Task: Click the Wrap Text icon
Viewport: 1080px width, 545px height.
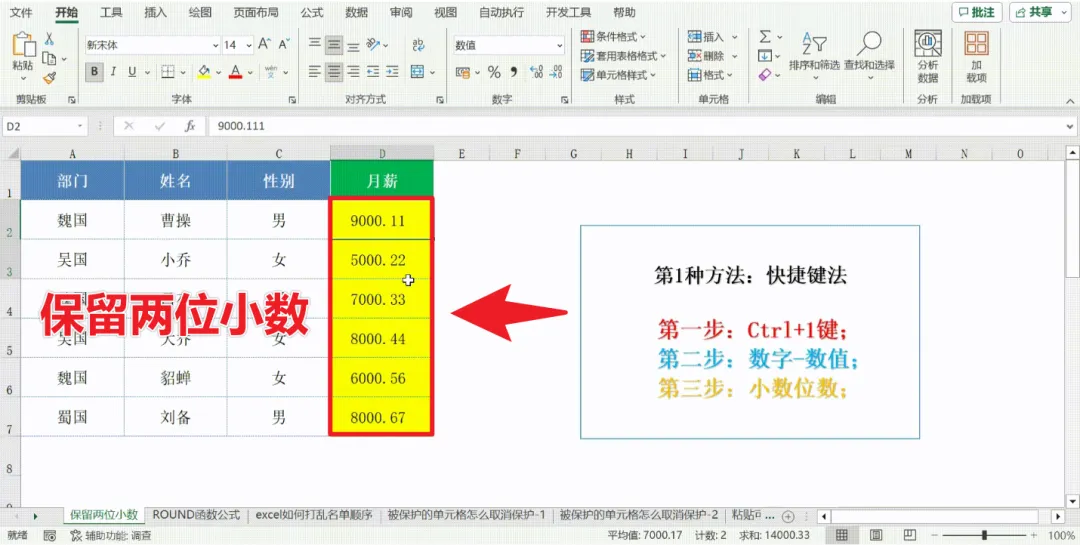Action: (419, 45)
